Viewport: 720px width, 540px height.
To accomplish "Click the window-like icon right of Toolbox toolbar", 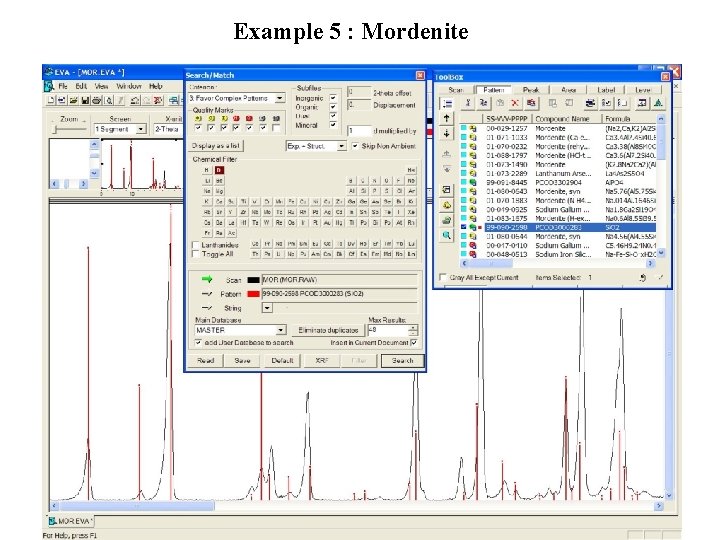I will (642, 103).
